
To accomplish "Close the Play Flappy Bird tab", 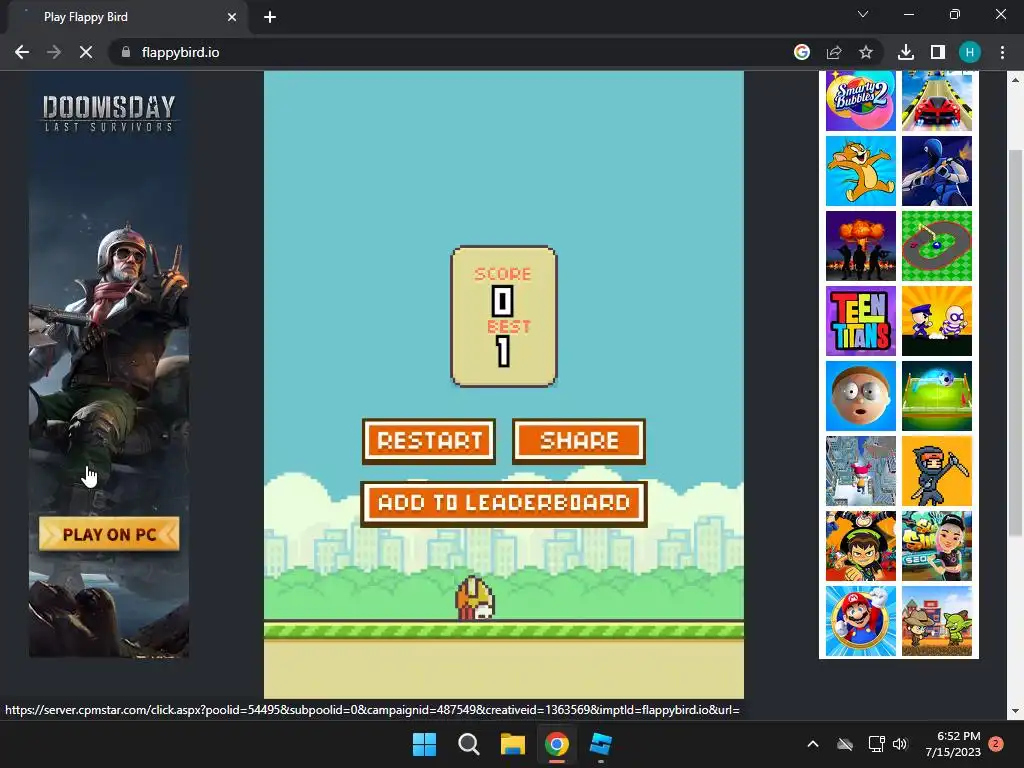I will (x=232, y=17).
